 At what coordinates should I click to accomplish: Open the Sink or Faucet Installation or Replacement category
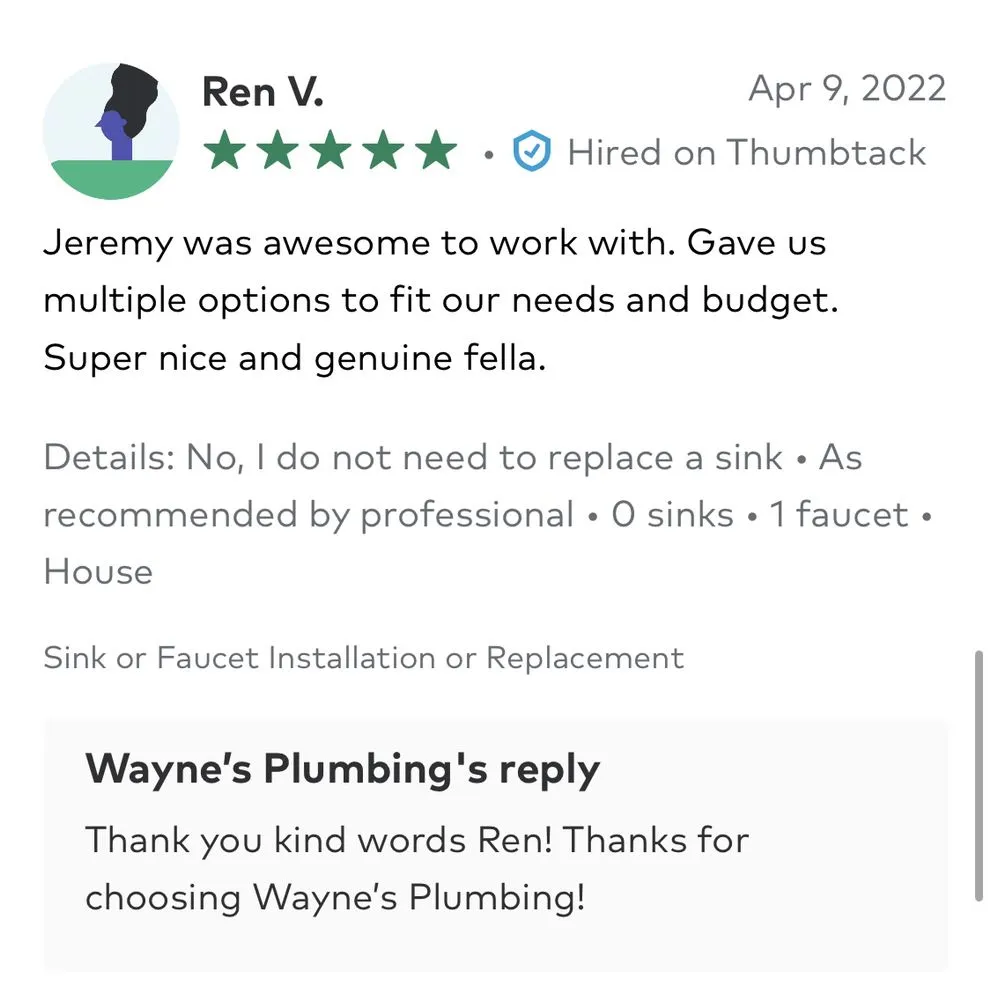click(363, 658)
